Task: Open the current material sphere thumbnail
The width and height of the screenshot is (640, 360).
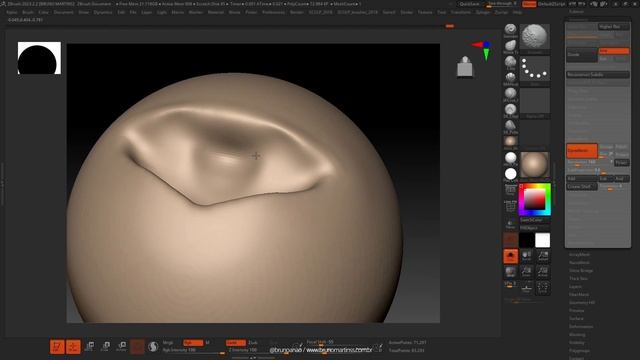Action: coord(535,165)
